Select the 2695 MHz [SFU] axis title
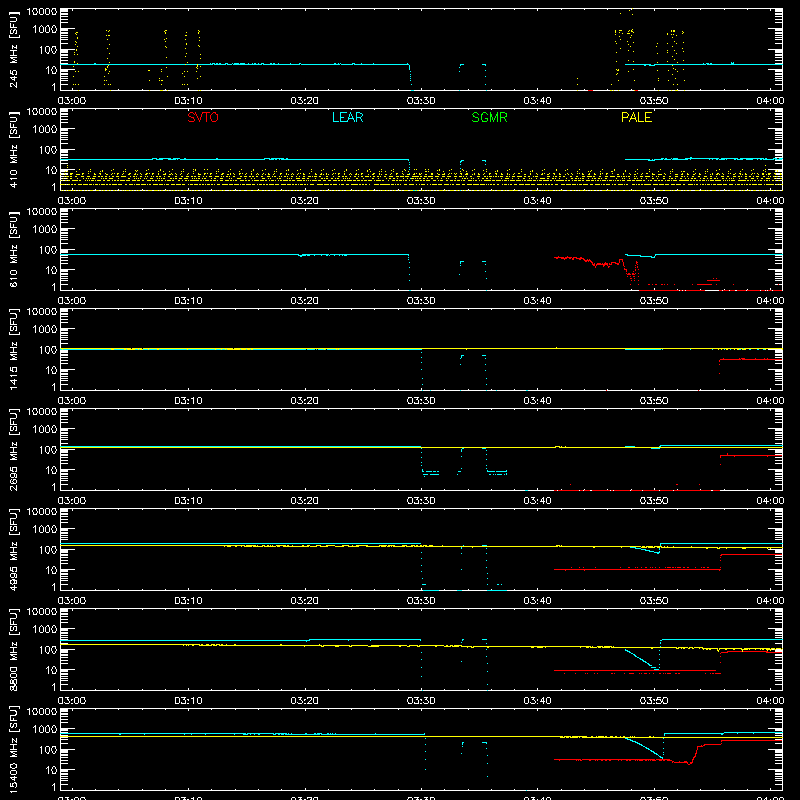The height and width of the screenshot is (800, 800). 13,450
